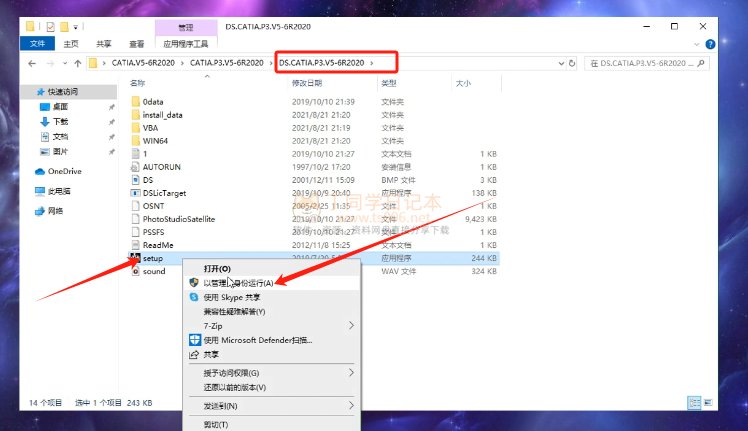Select the 0data folder icon
Viewport: 748px width, 431px height.
point(135,102)
